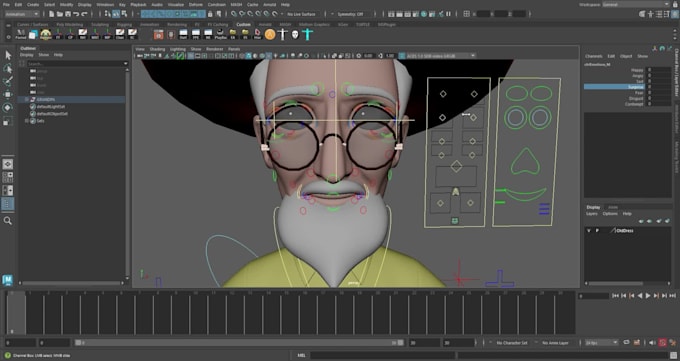
Task: Click the Open Scene folder icon
Action: [x=60, y=14]
